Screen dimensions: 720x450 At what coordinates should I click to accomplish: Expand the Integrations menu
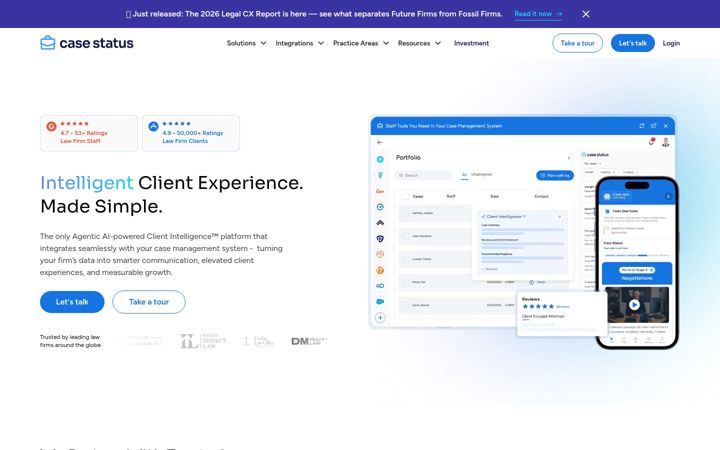[x=299, y=43]
